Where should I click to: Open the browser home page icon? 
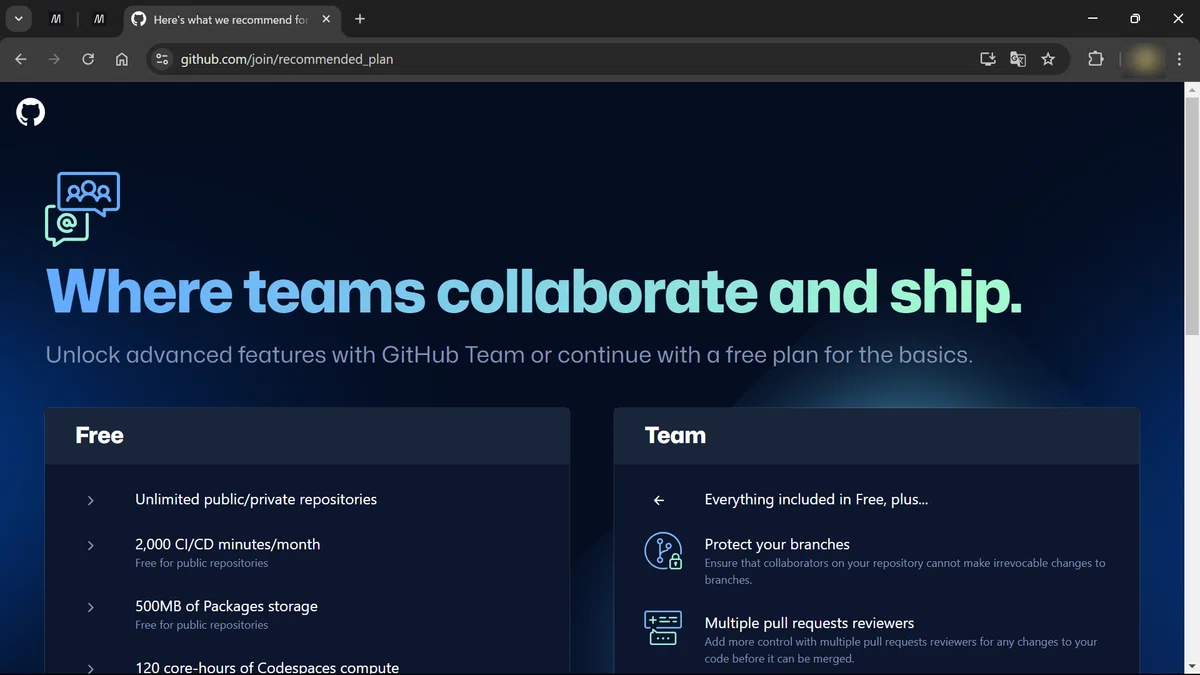point(122,59)
